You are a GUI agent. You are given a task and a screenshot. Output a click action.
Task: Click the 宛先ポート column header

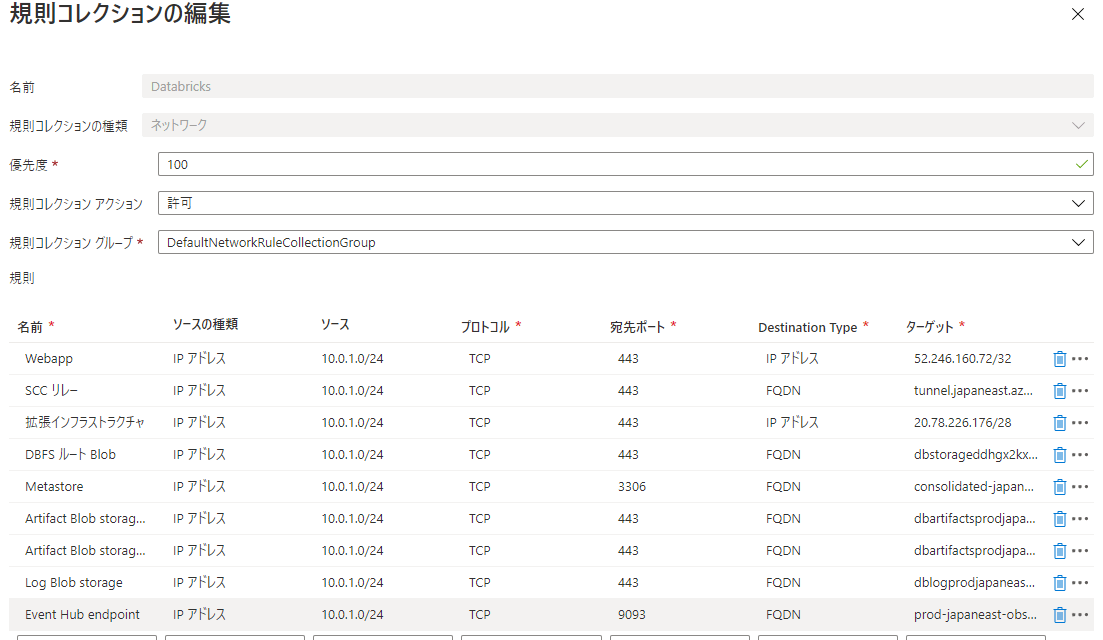pos(637,327)
